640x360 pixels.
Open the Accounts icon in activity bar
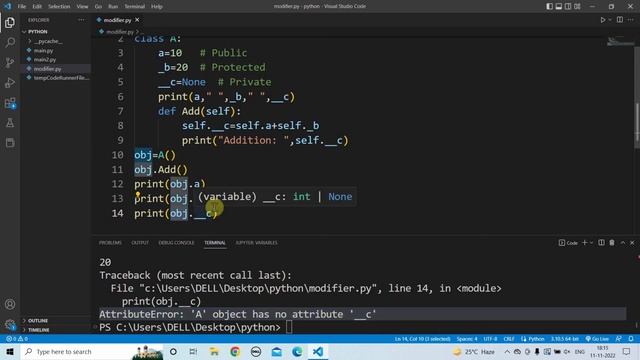pyautogui.click(x=10, y=304)
